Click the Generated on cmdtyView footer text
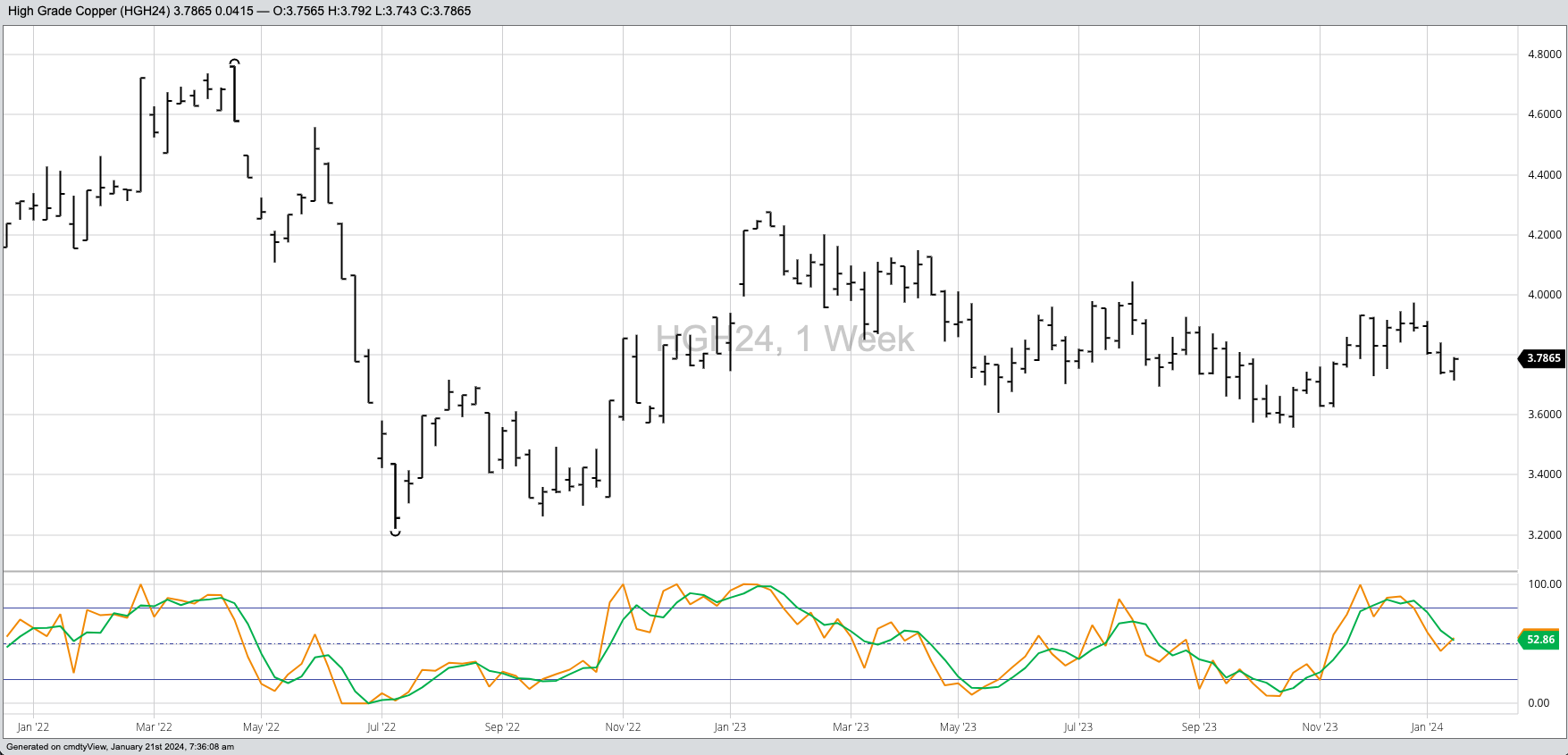The image size is (1568, 755). click(120, 747)
